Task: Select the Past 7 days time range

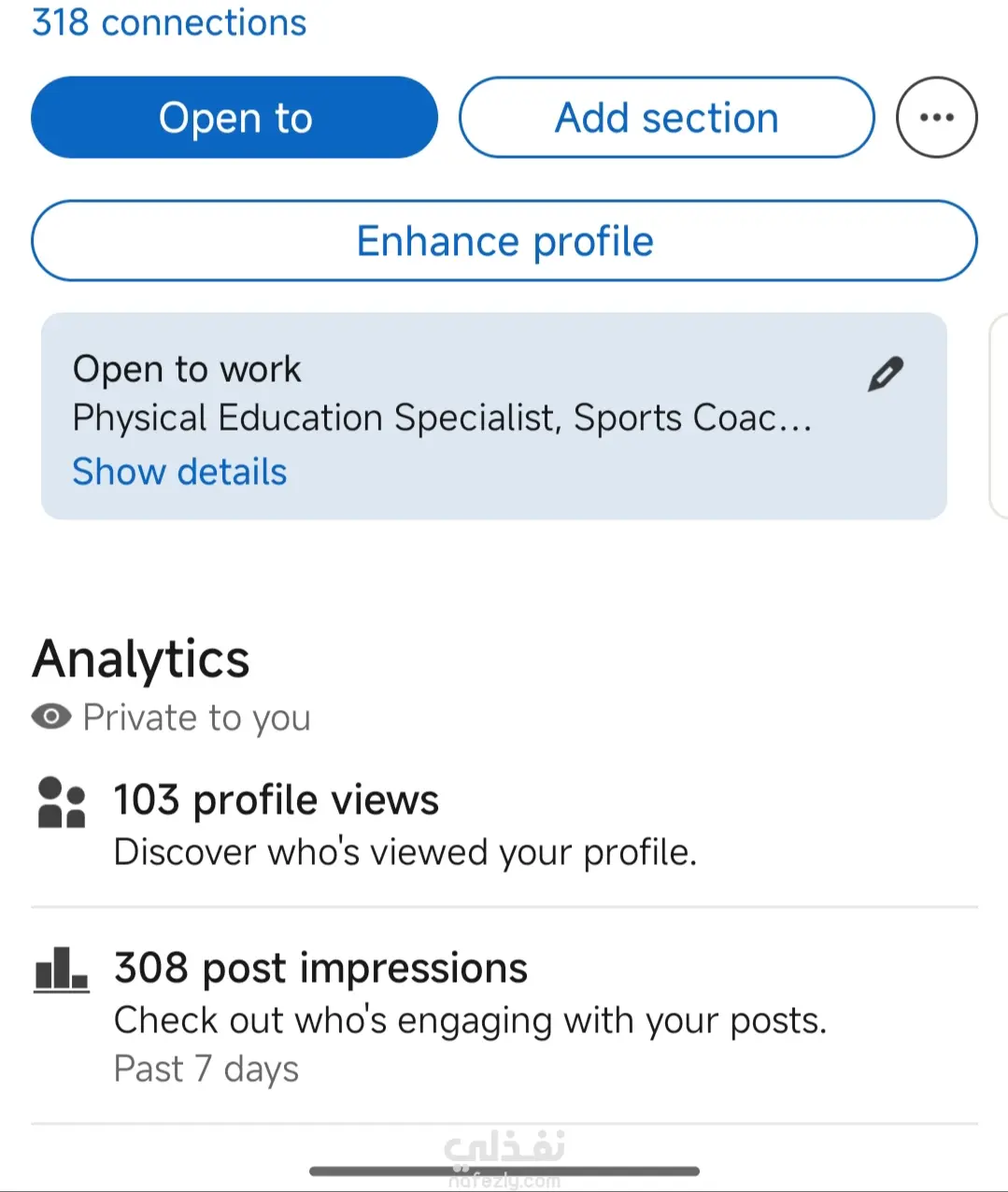Action: point(206,1069)
